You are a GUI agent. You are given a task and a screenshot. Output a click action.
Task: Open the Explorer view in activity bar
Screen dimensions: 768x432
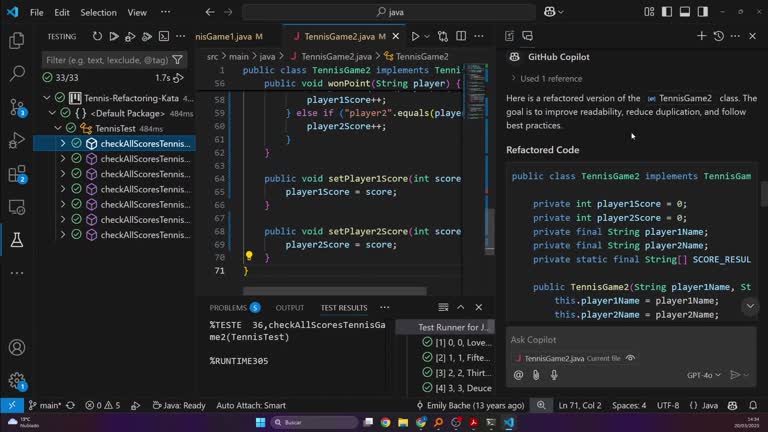click(x=17, y=40)
